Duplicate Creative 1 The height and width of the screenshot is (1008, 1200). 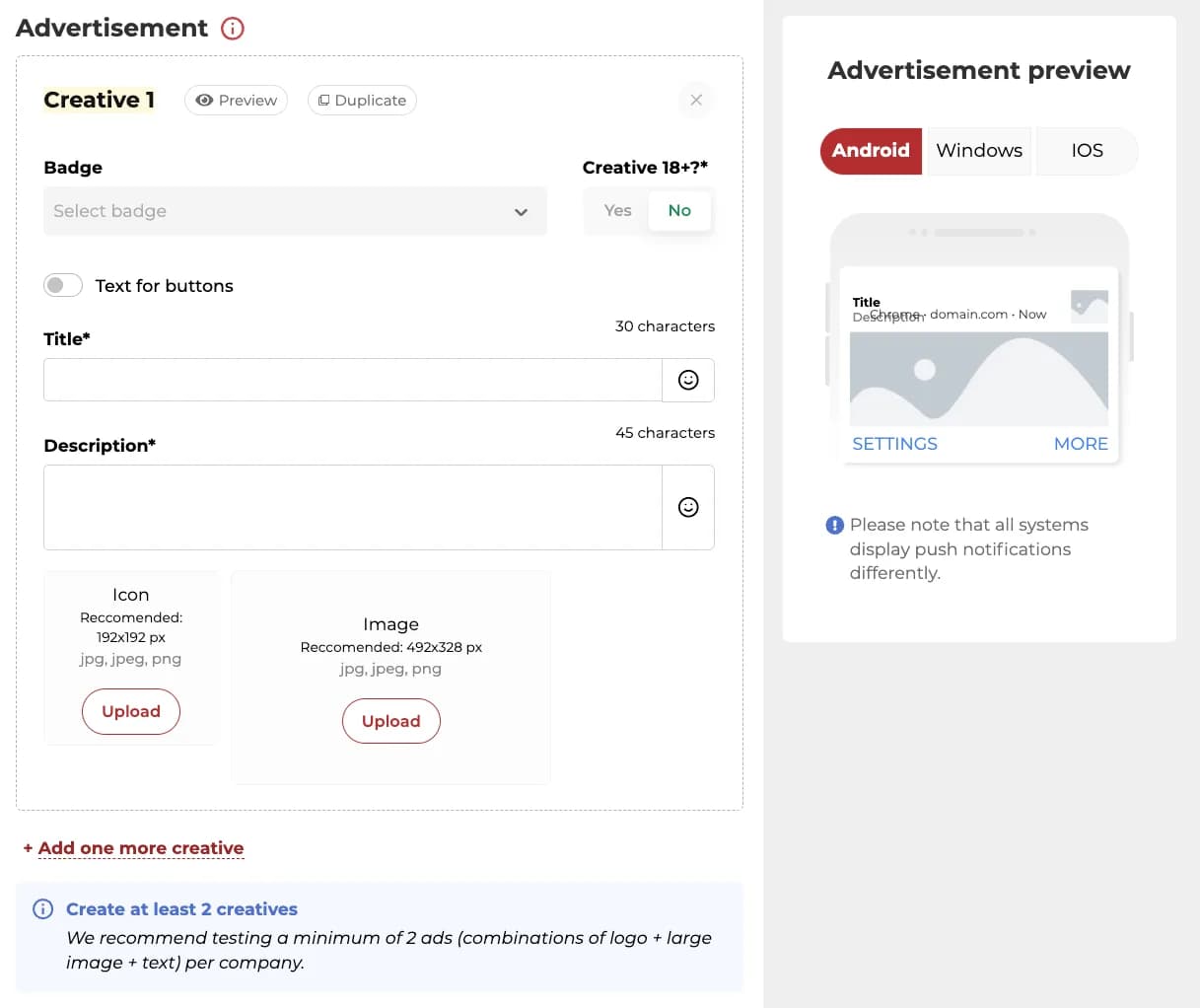coord(362,100)
